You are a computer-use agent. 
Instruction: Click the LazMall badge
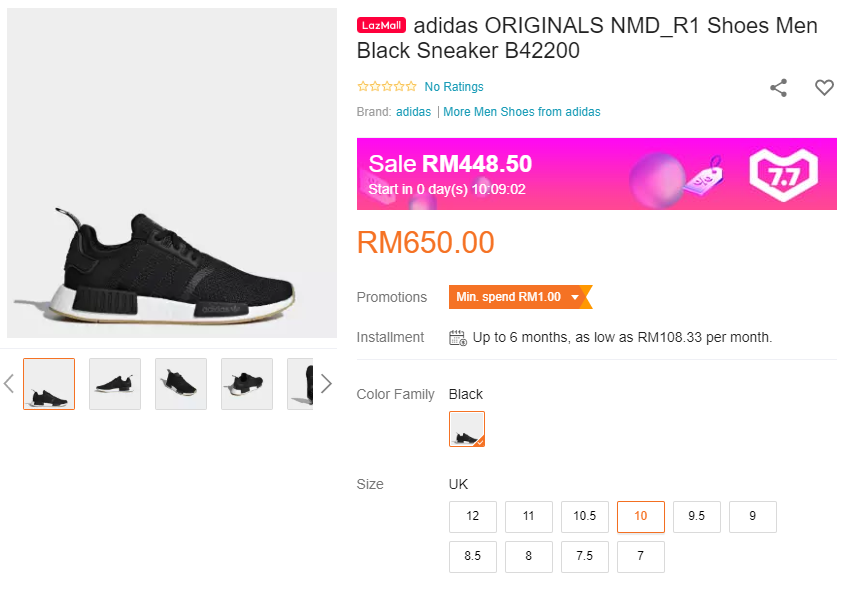[x=381, y=26]
